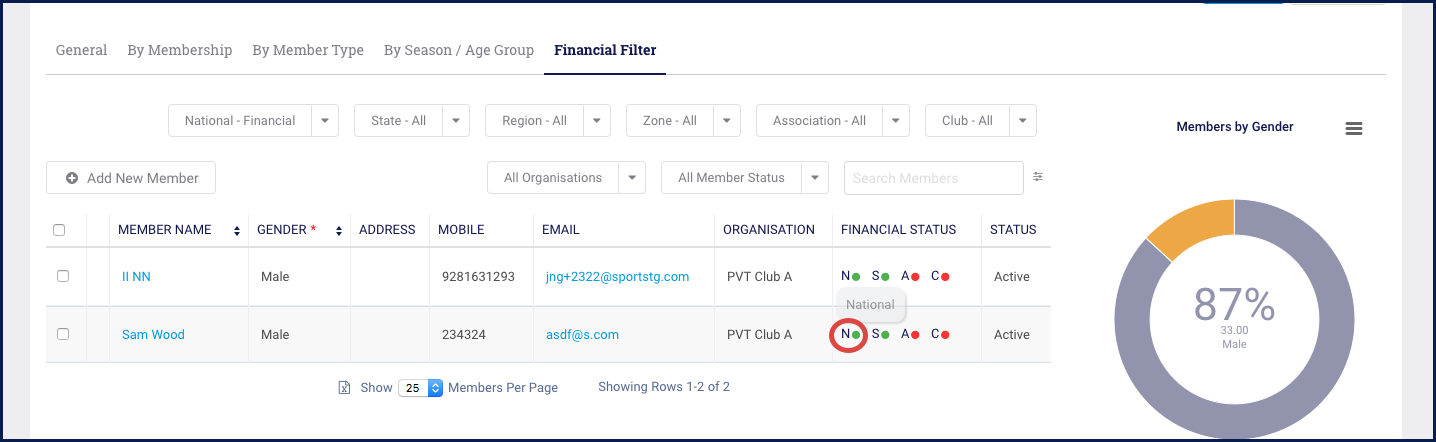Click II NN's red Association status dot
The image size is (1436, 442).
click(915, 277)
